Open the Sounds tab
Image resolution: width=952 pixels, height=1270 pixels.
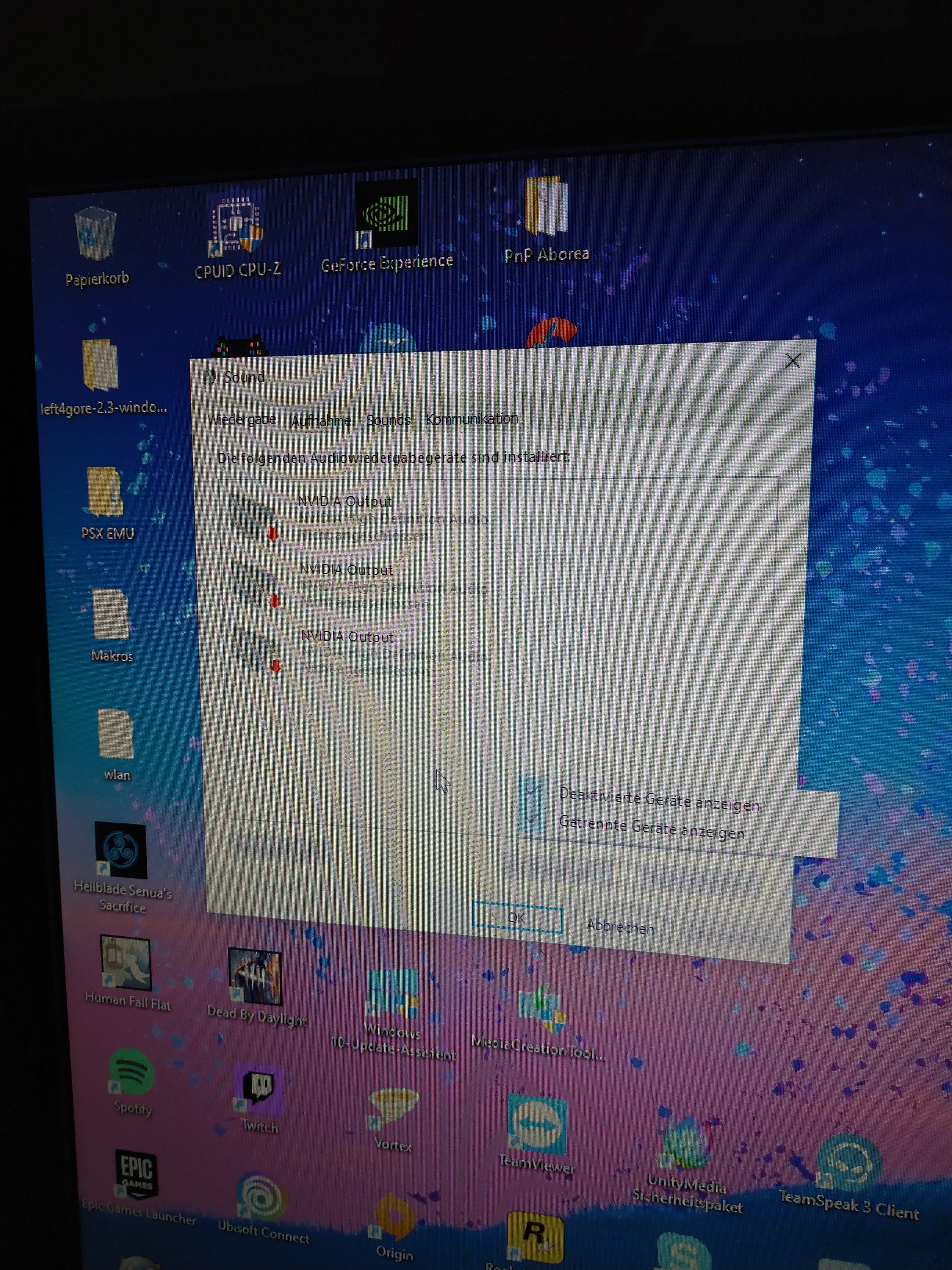pyautogui.click(x=388, y=420)
